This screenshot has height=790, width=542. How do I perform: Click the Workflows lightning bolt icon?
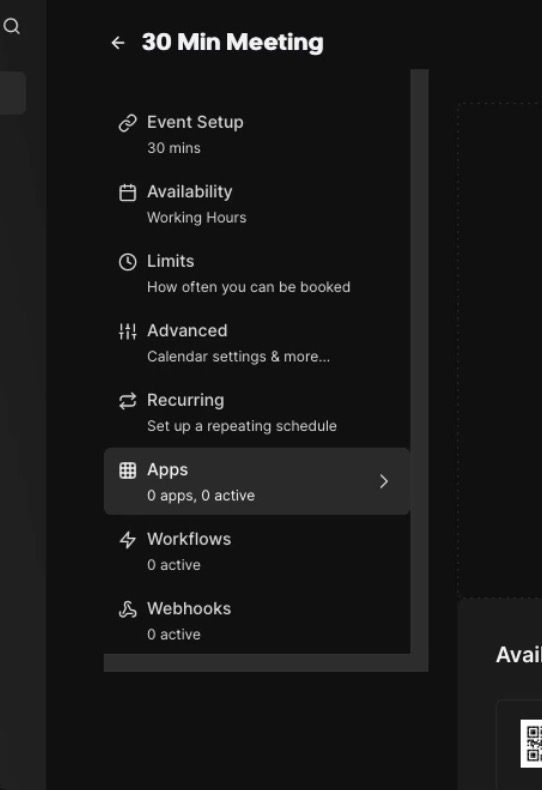tap(127, 540)
